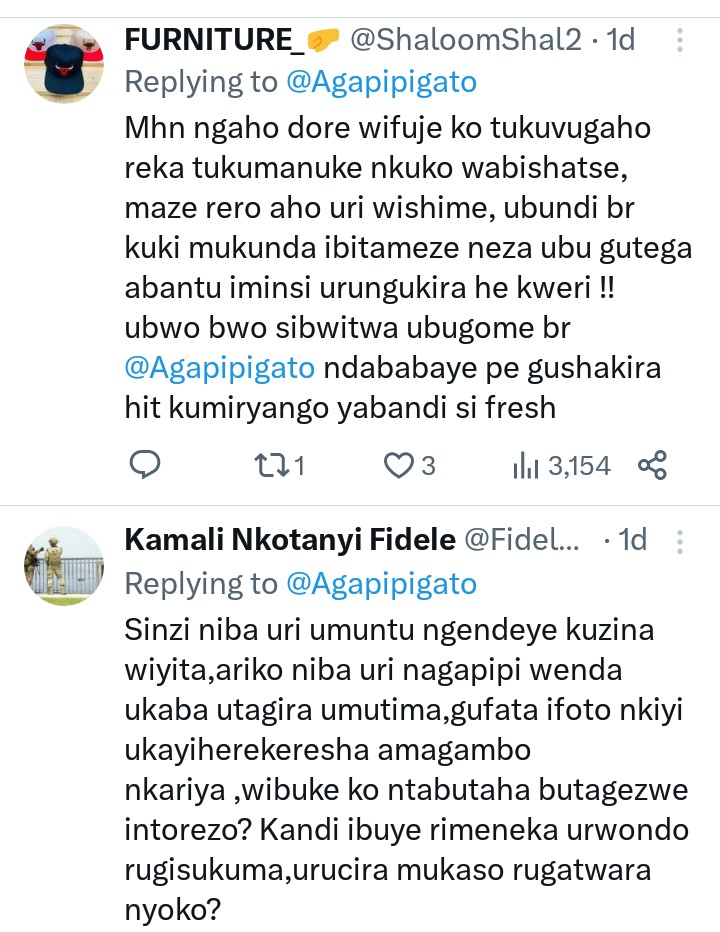The image size is (720, 932).
Task: Go to Kamali Nkotanyi Fidele's profile name
Action: [x=289, y=541]
